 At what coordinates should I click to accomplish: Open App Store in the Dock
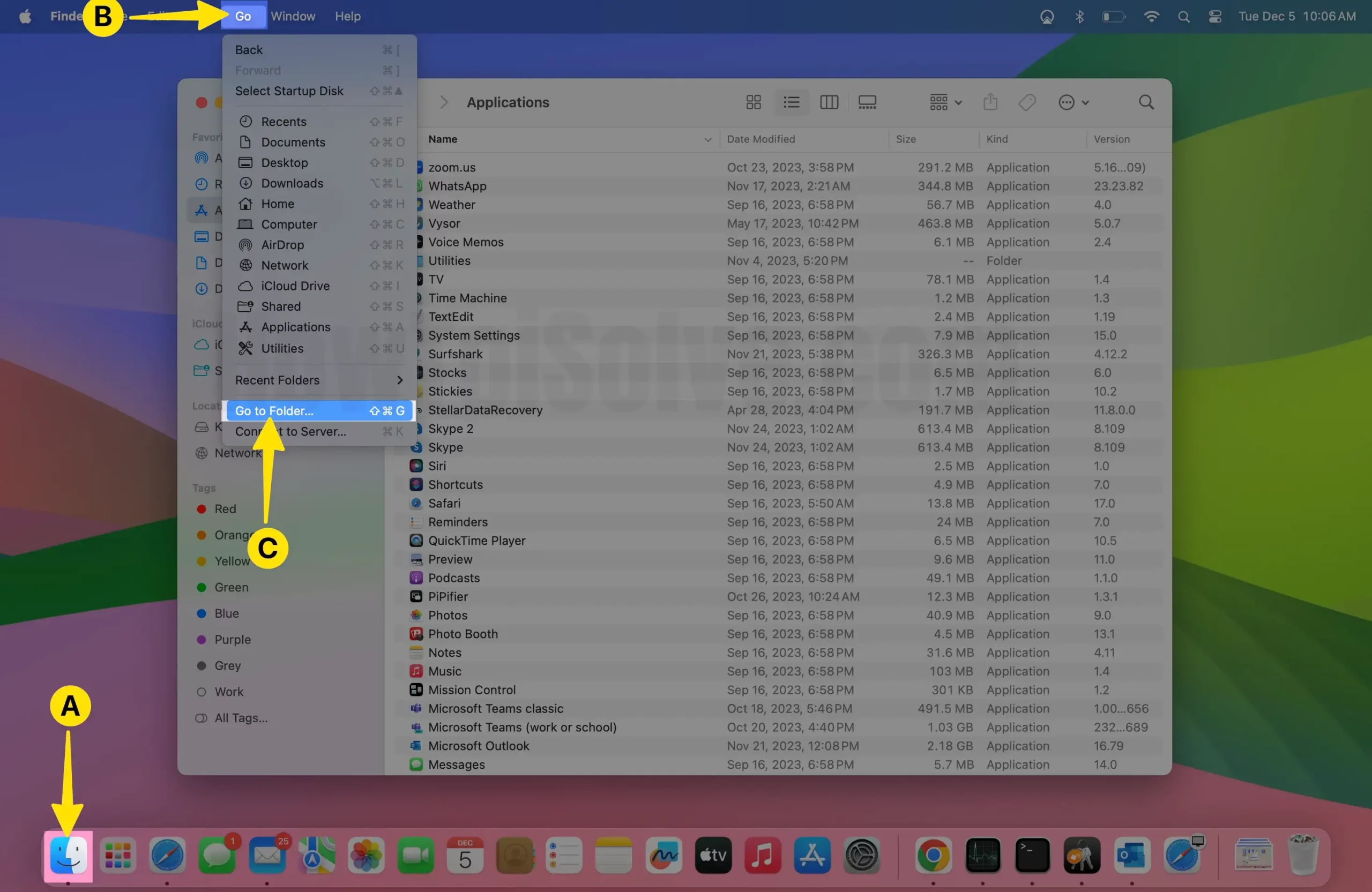pos(812,855)
